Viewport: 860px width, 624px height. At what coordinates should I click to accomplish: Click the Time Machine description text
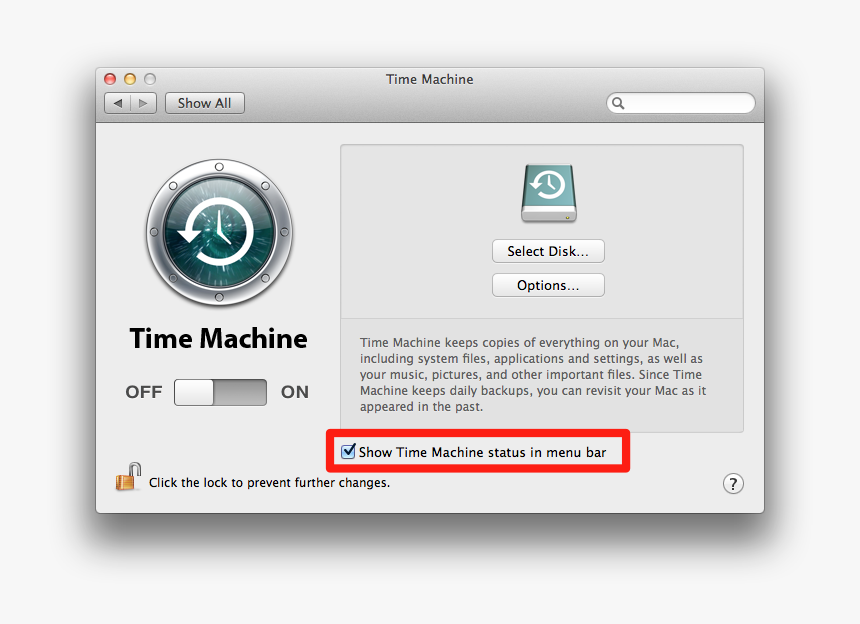[533, 375]
